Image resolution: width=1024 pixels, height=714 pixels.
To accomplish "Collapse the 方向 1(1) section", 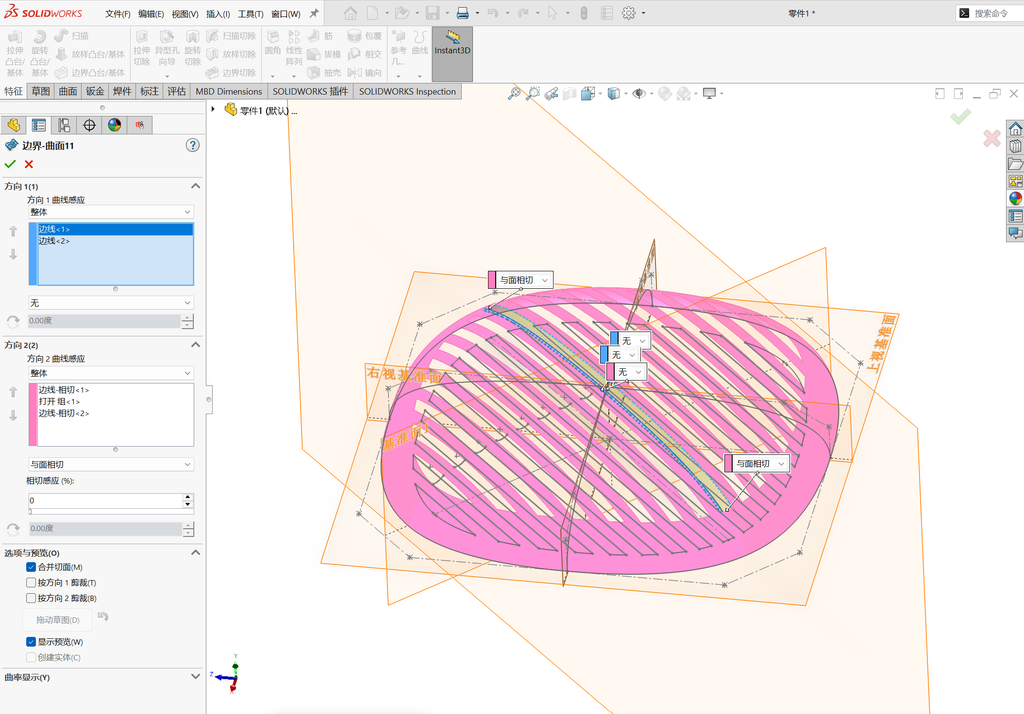I will pos(195,186).
